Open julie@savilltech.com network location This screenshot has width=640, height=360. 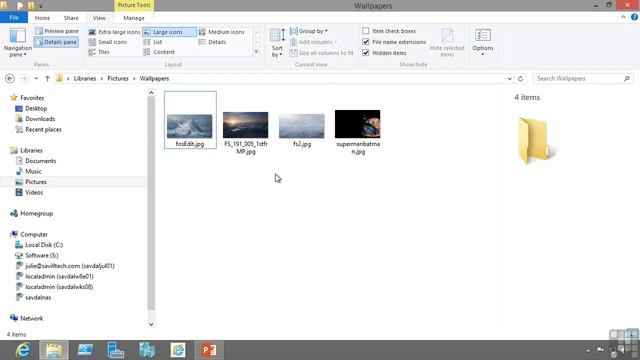click(70, 266)
